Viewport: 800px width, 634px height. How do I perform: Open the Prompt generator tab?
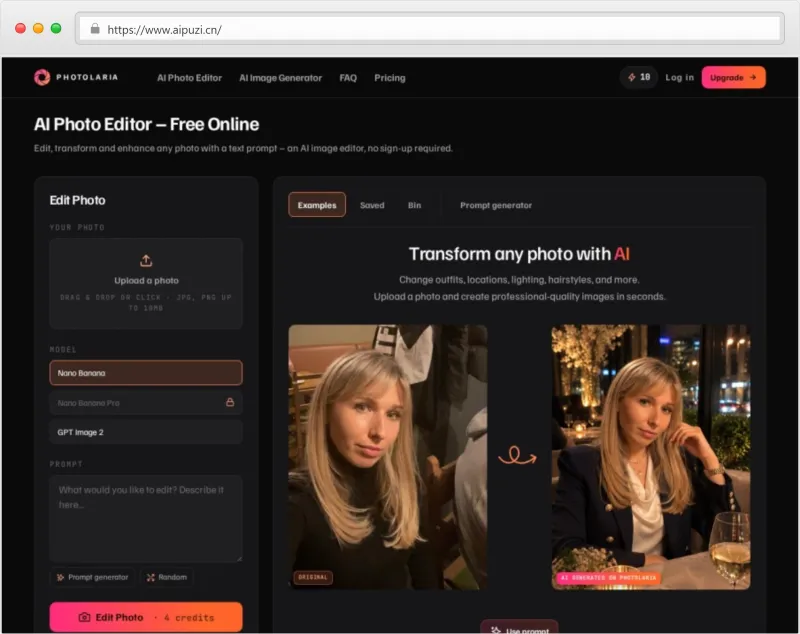point(496,205)
